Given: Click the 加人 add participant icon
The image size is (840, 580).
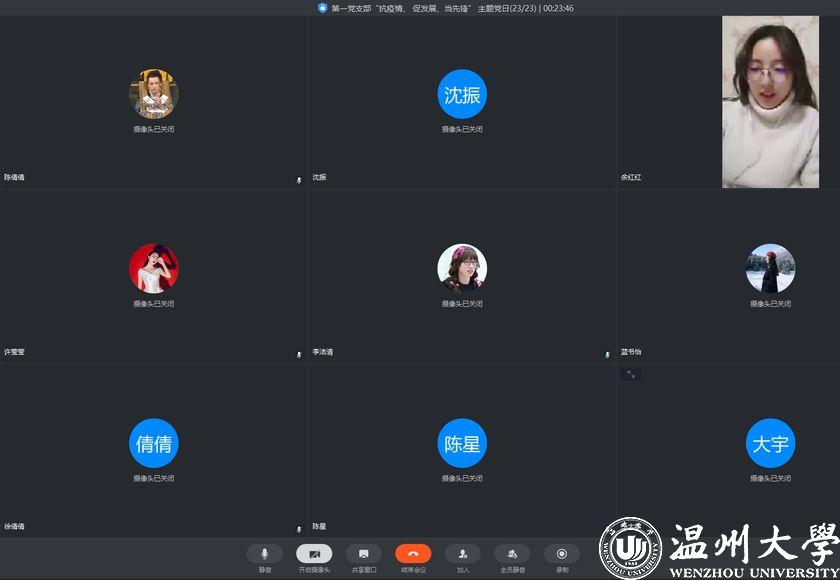Looking at the screenshot, I should coord(462,554).
